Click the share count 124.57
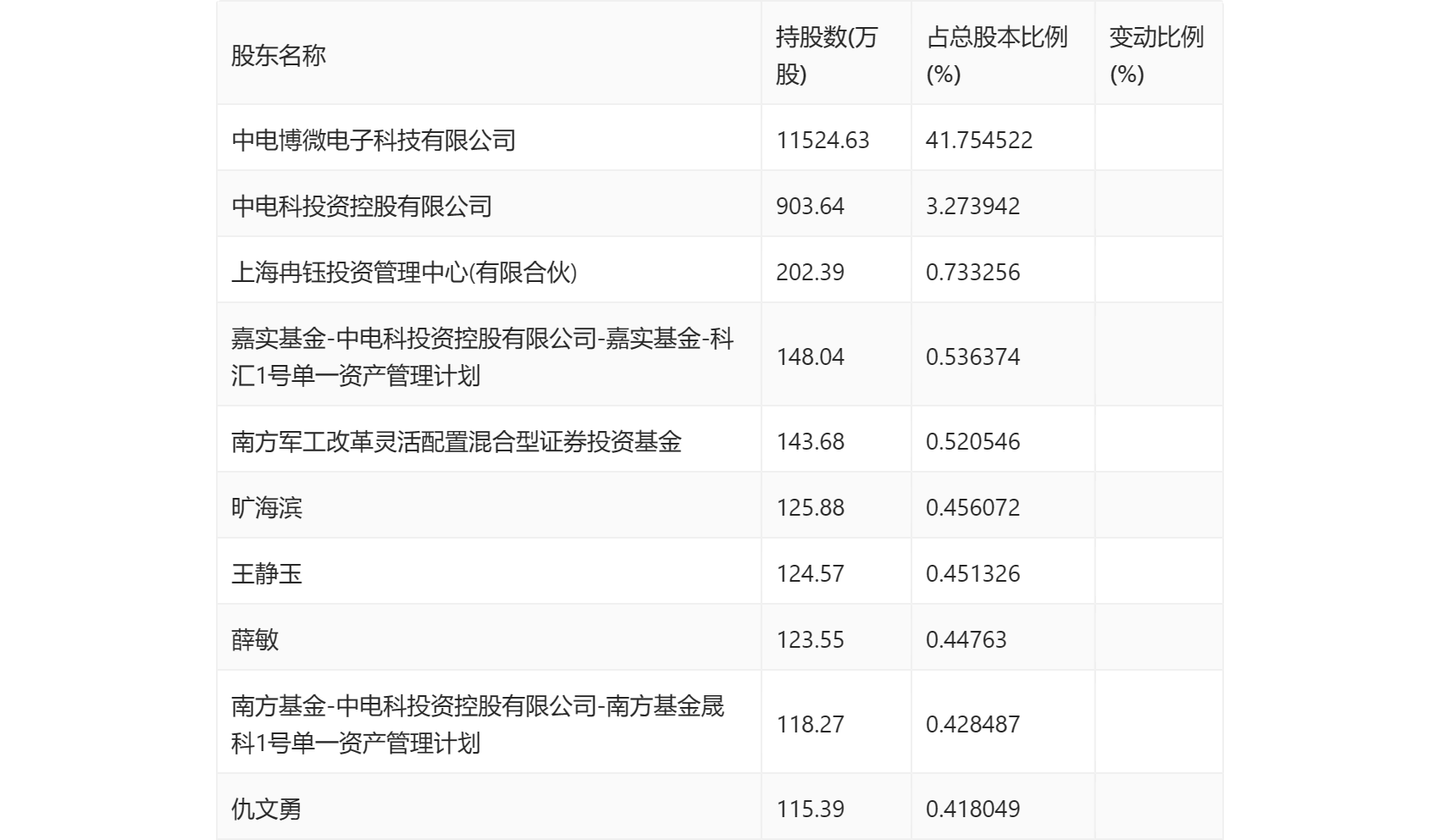This screenshot has width=1440, height=840. pos(810,573)
